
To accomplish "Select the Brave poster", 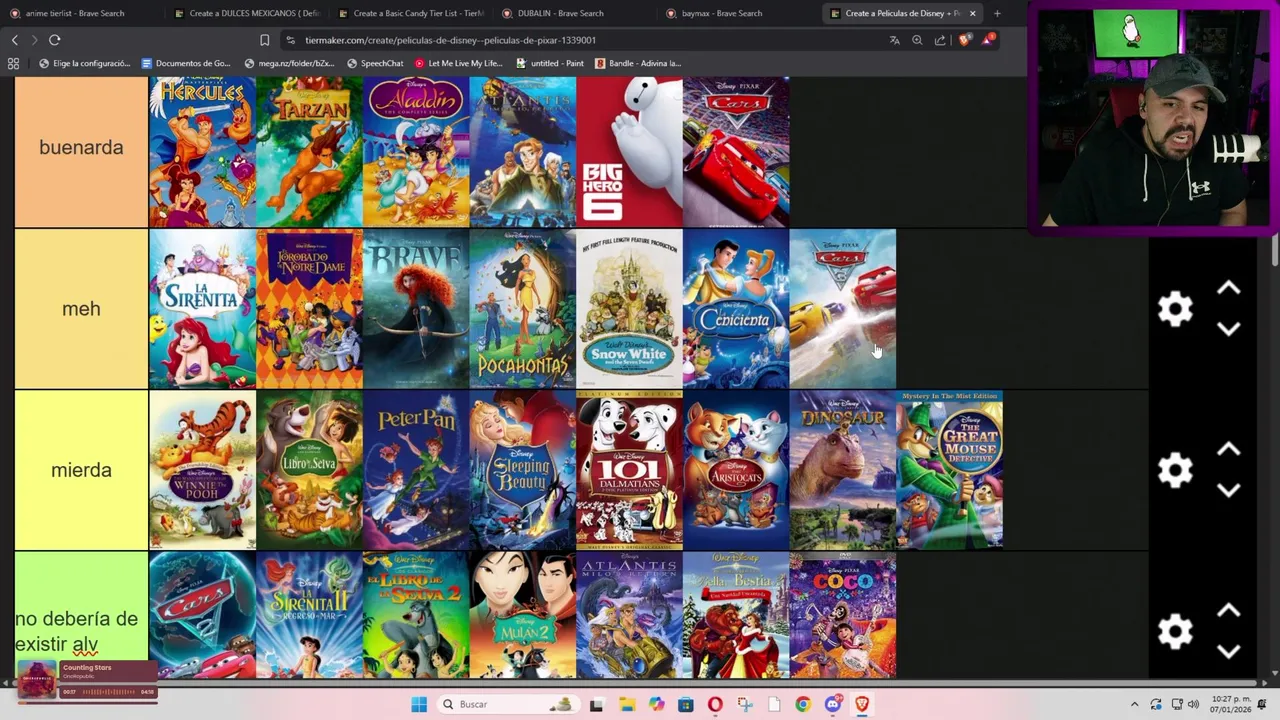I will click(416, 309).
